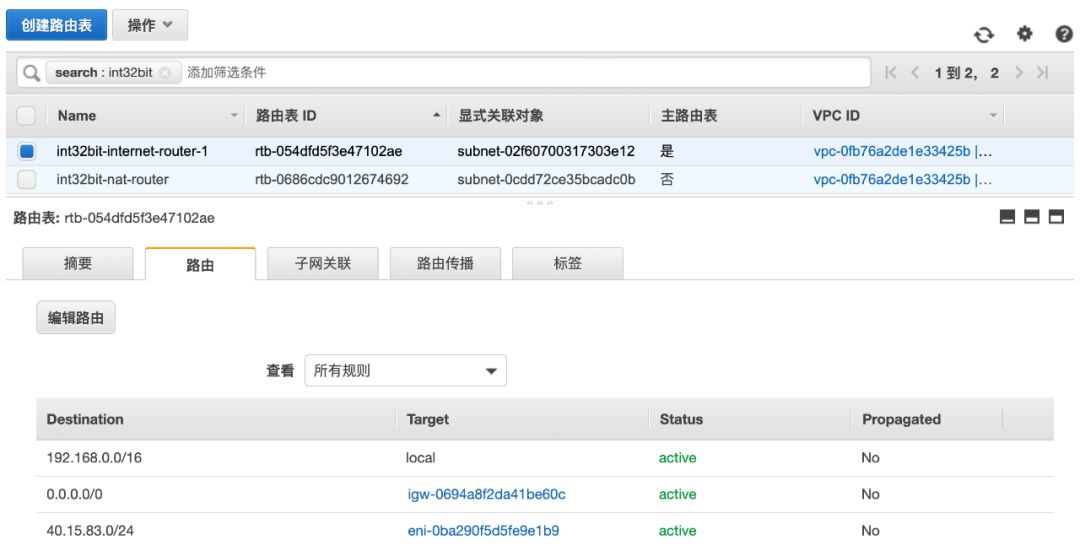The width and height of the screenshot is (1080, 551).
Task: Open the 子网关联 tab
Action: [x=323, y=263]
